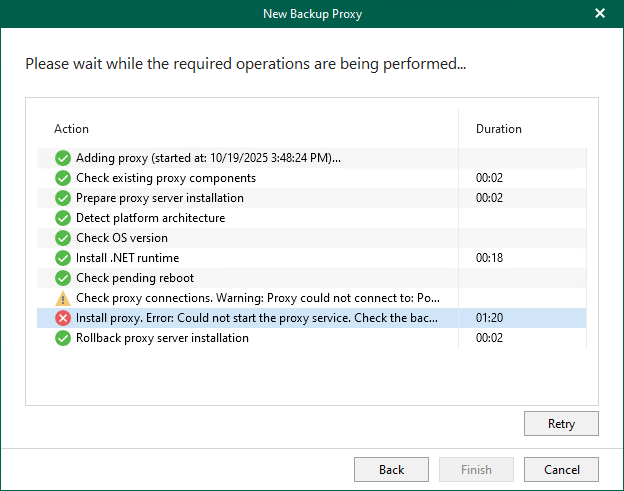This screenshot has height=491, width=624.
Task: Close the New Backup Proxy dialog
Action: tap(600, 14)
